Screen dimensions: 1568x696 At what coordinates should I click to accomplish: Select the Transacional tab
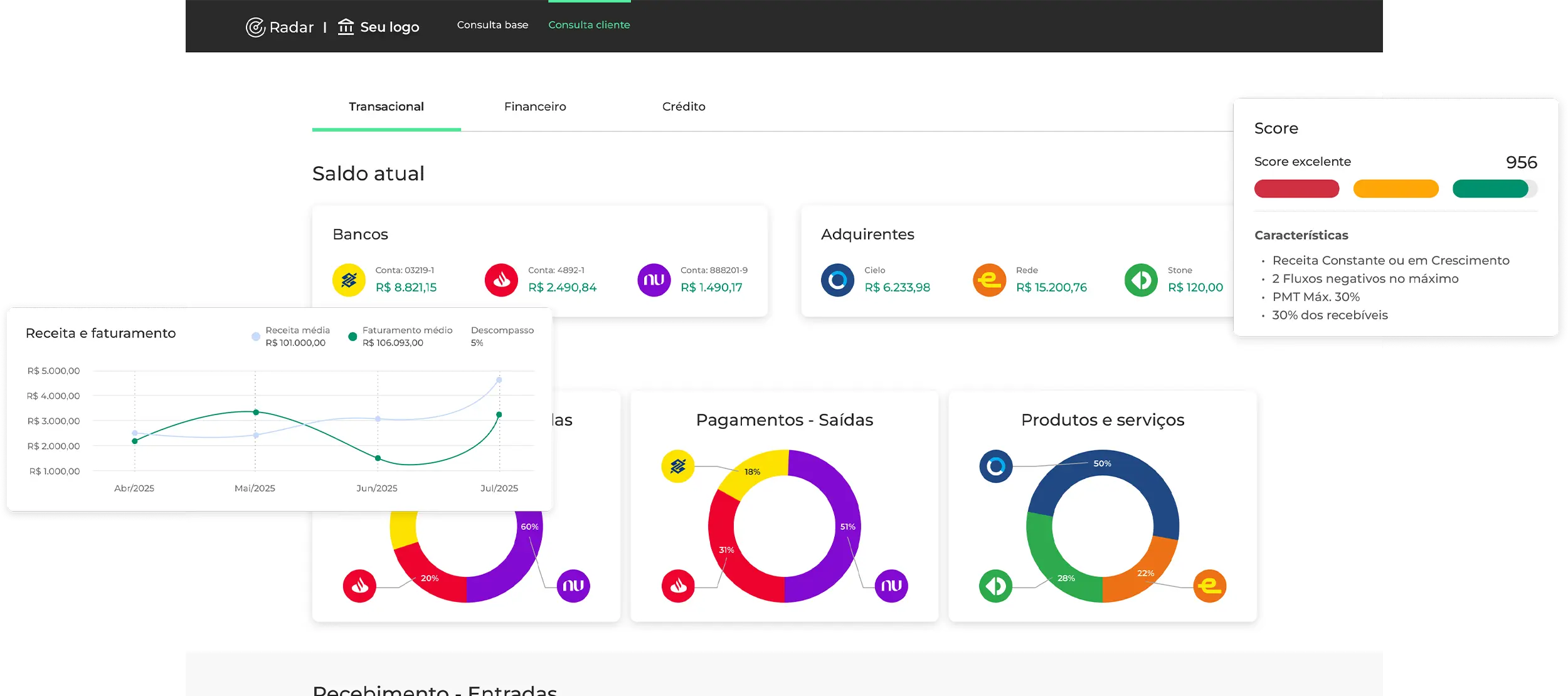tap(386, 106)
